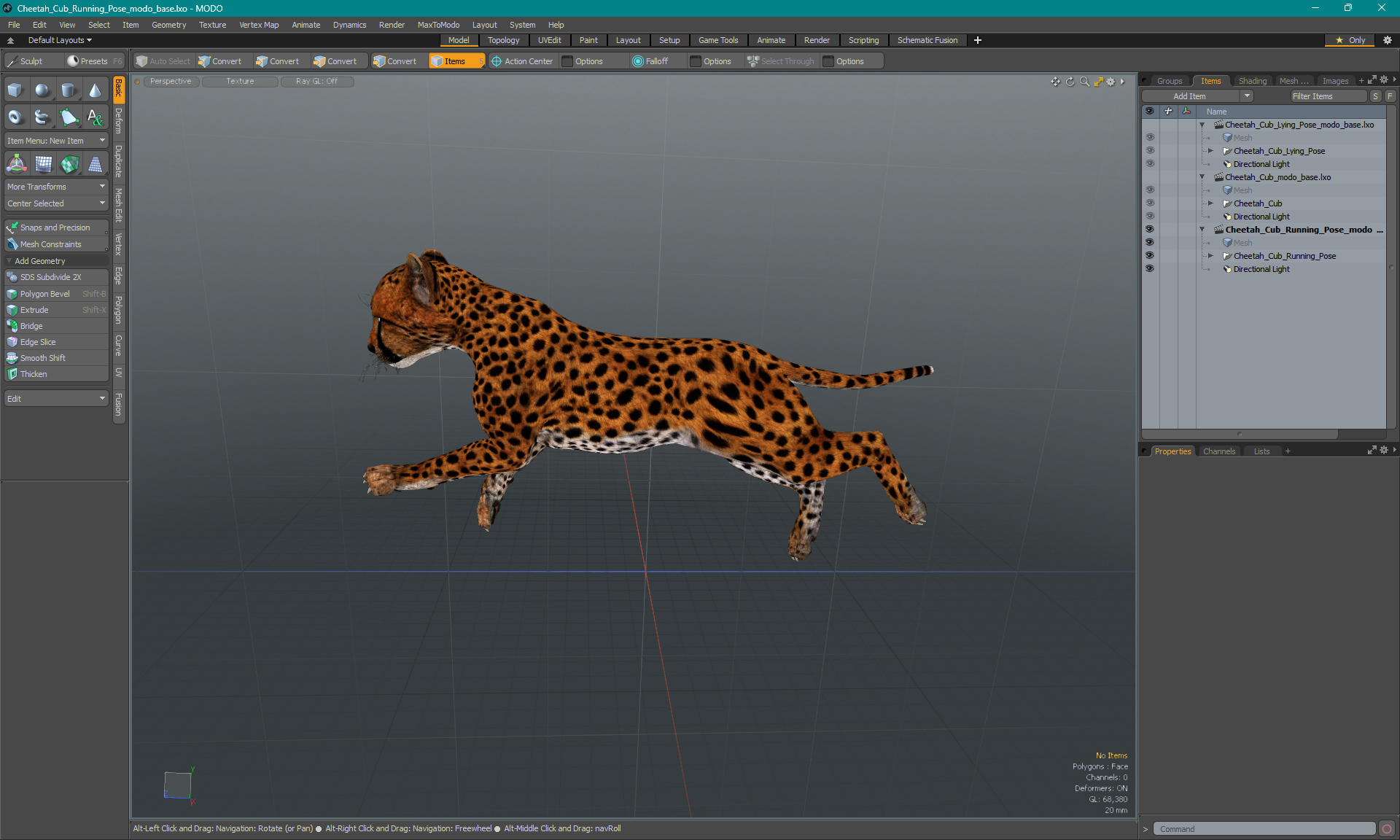Click Polygon Bevel tool
Viewport: 1400px width, 840px height.
(x=56, y=294)
